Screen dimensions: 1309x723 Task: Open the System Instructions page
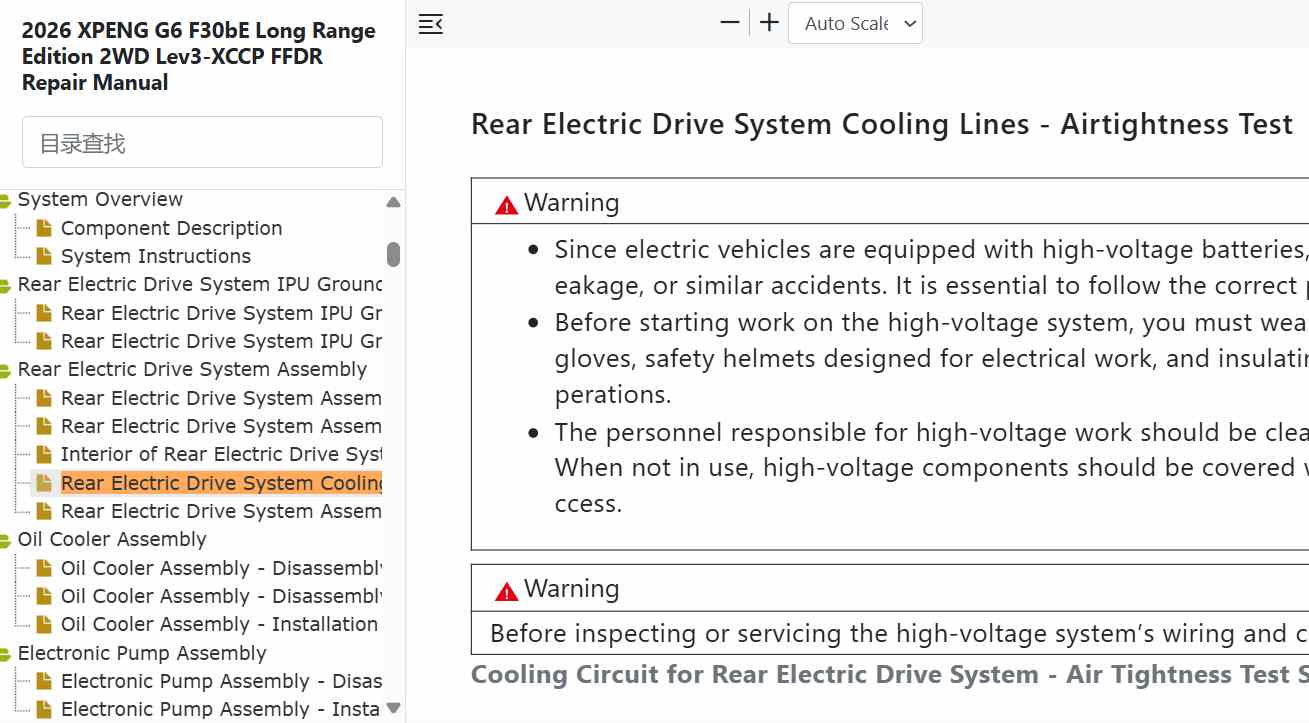[155, 256]
